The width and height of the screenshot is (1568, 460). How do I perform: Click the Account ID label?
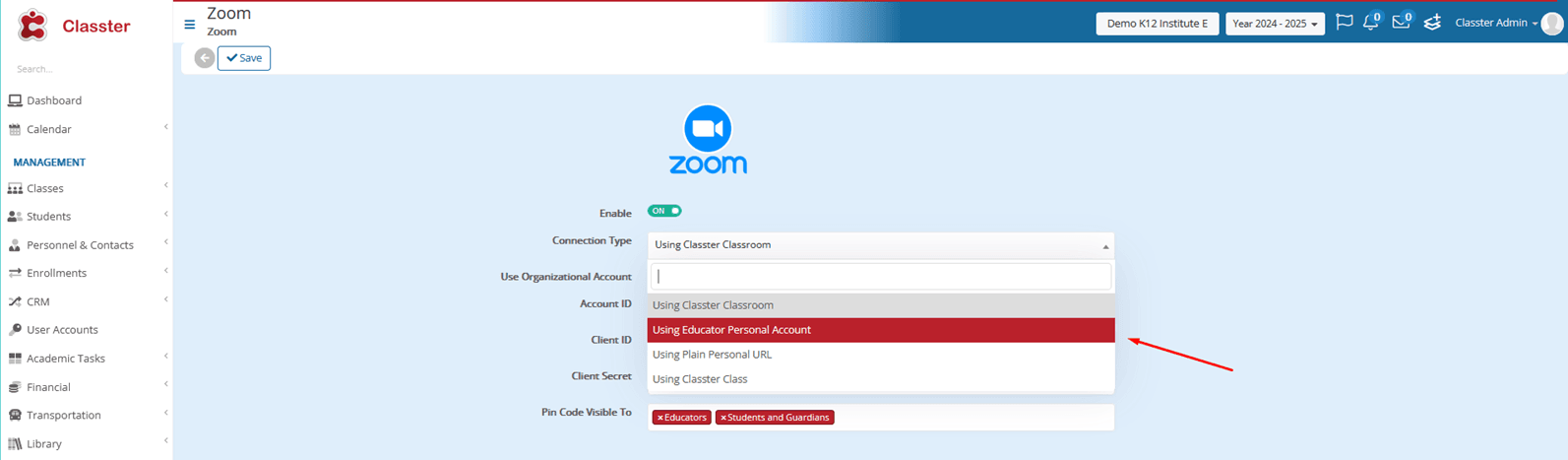click(x=605, y=304)
